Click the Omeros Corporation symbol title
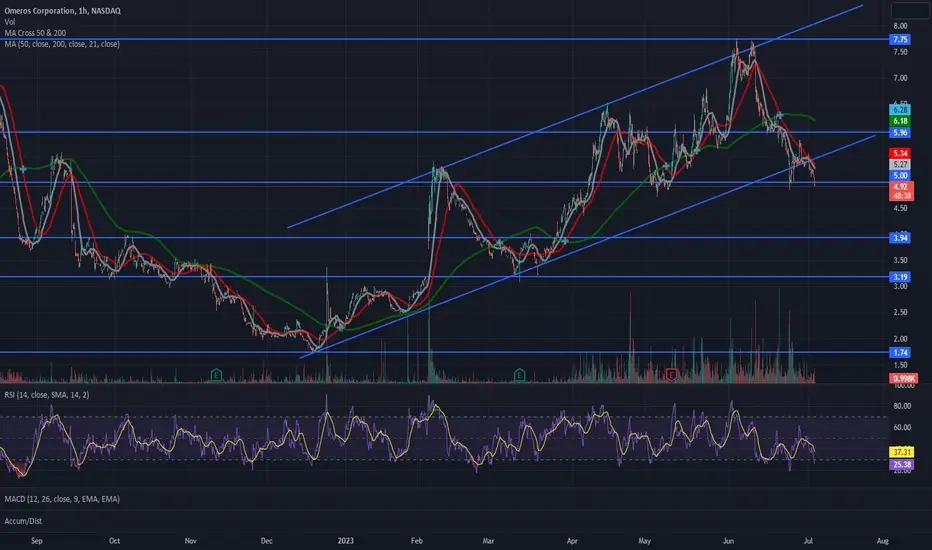The image size is (932, 550). (62, 11)
